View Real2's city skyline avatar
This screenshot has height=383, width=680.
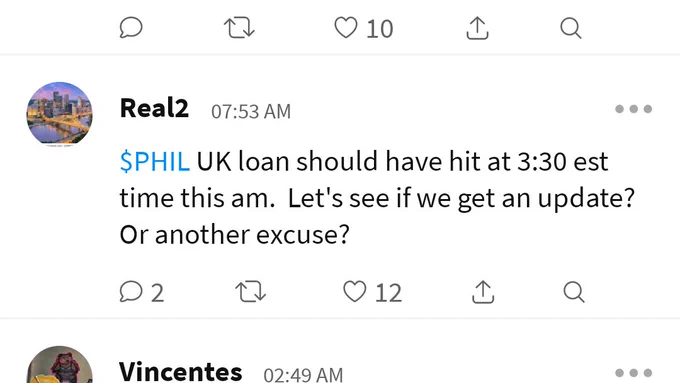[59, 114]
